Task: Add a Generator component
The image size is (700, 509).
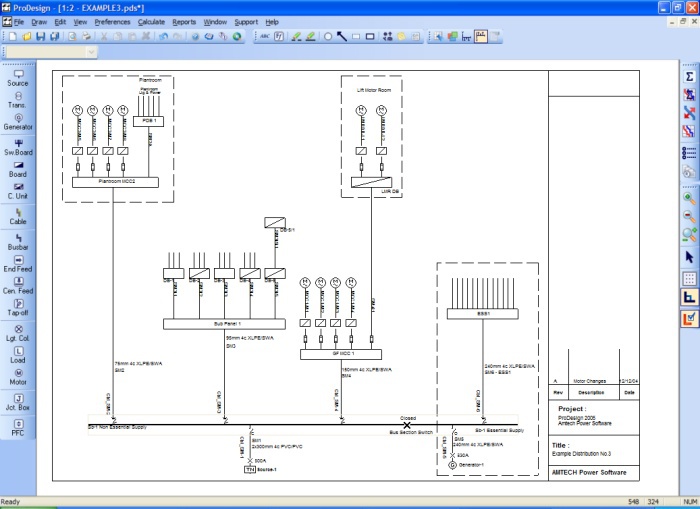Action: [x=18, y=122]
